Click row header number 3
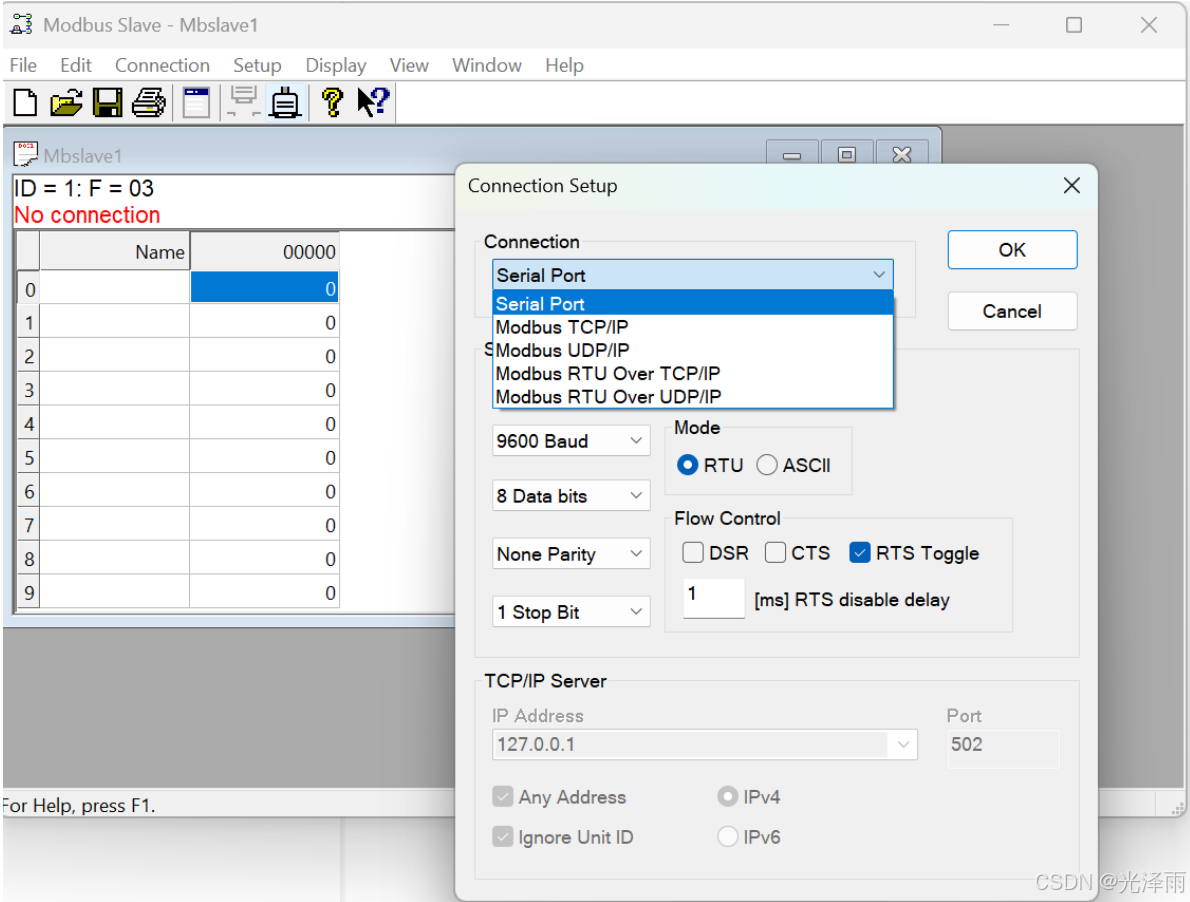Viewport: 1190px width, 902px height. [29, 390]
